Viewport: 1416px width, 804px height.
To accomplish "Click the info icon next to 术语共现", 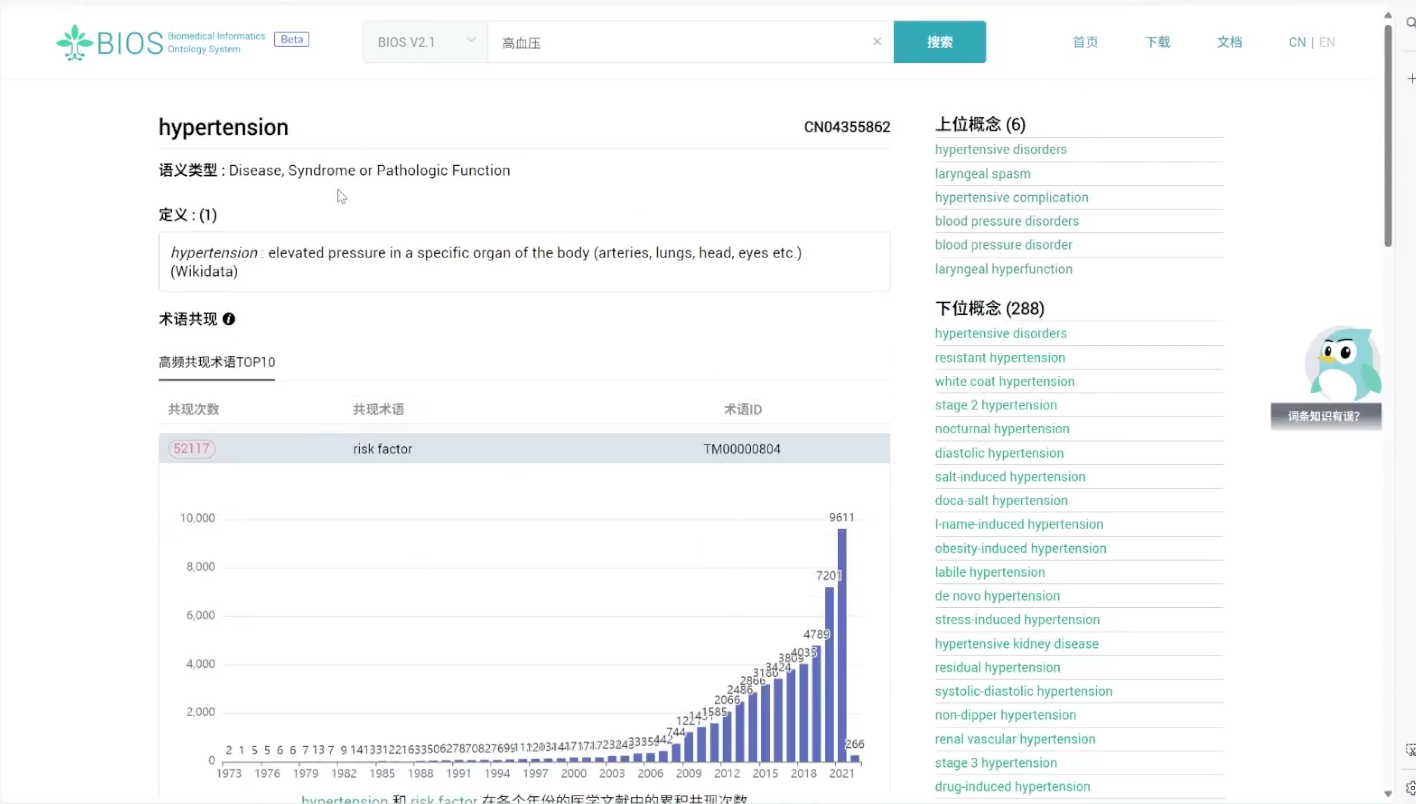I will tap(229, 319).
